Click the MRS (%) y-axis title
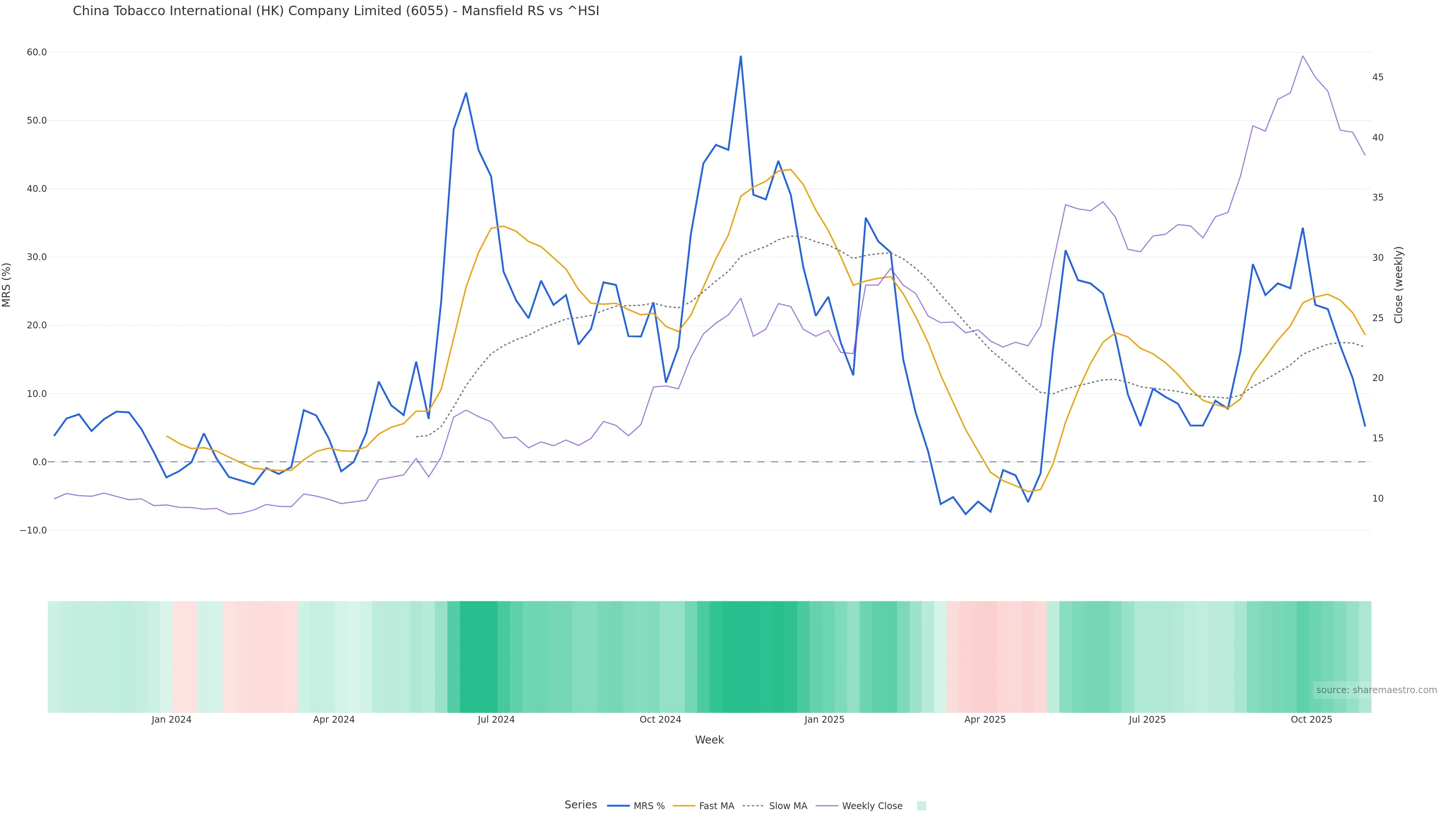 click(x=7, y=285)
